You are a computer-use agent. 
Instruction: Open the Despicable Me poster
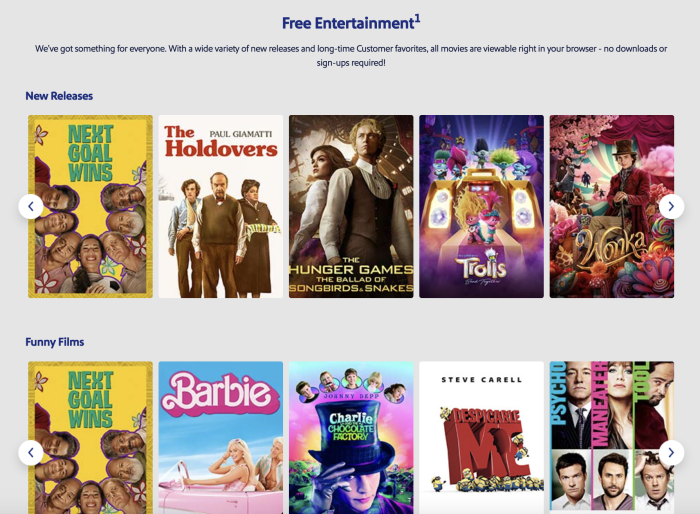click(x=481, y=438)
